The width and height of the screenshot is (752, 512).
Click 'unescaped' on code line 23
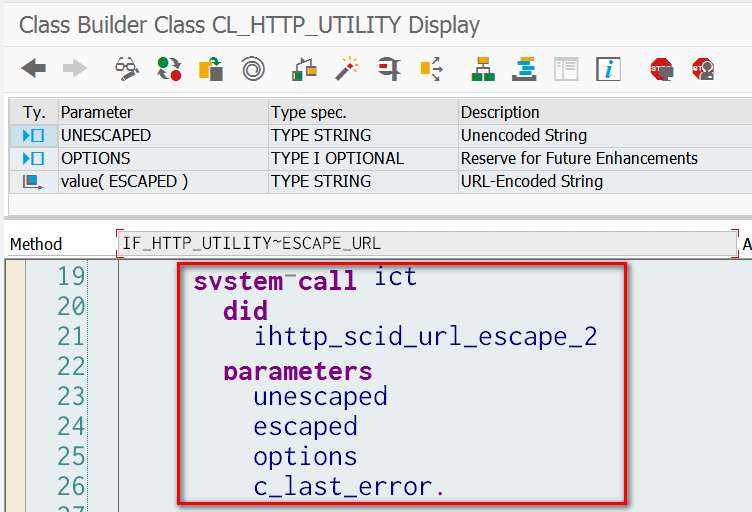320,397
